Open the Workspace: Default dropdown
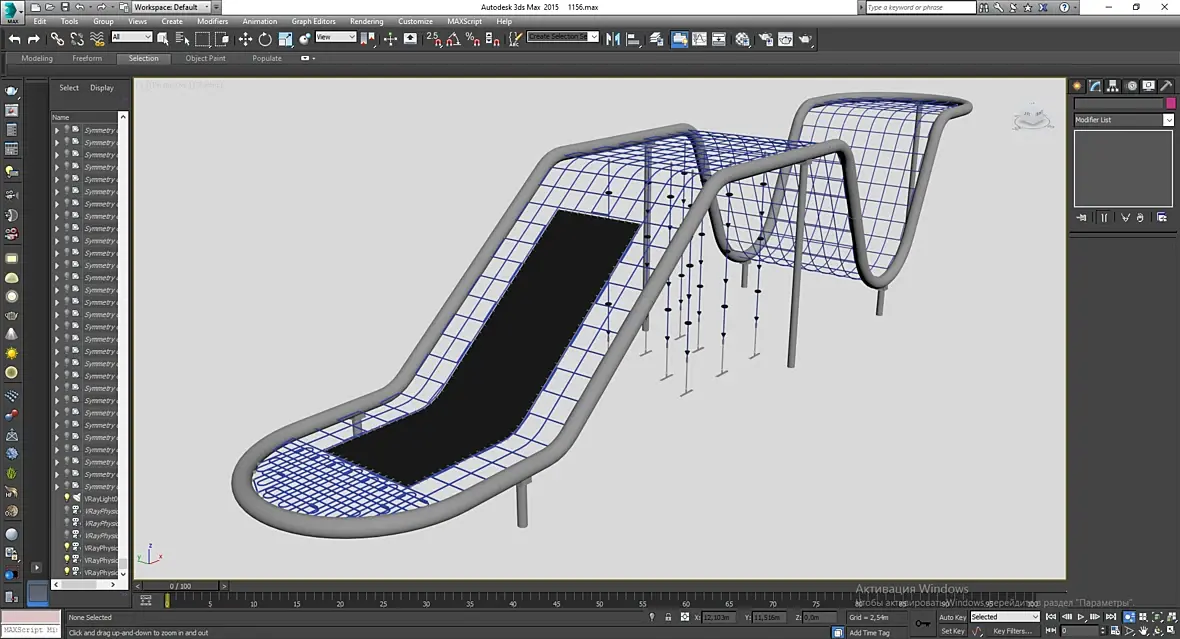The height and width of the screenshot is (639, 1180). click(x=171, y=7)
